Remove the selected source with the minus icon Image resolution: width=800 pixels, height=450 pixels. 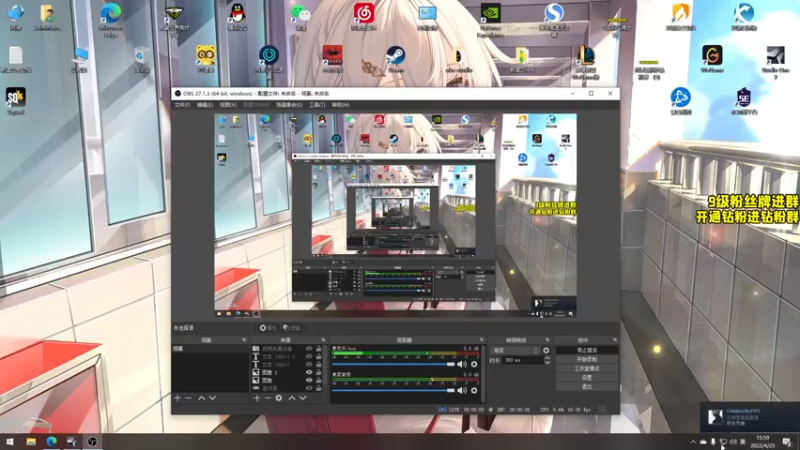pos(267,398)
